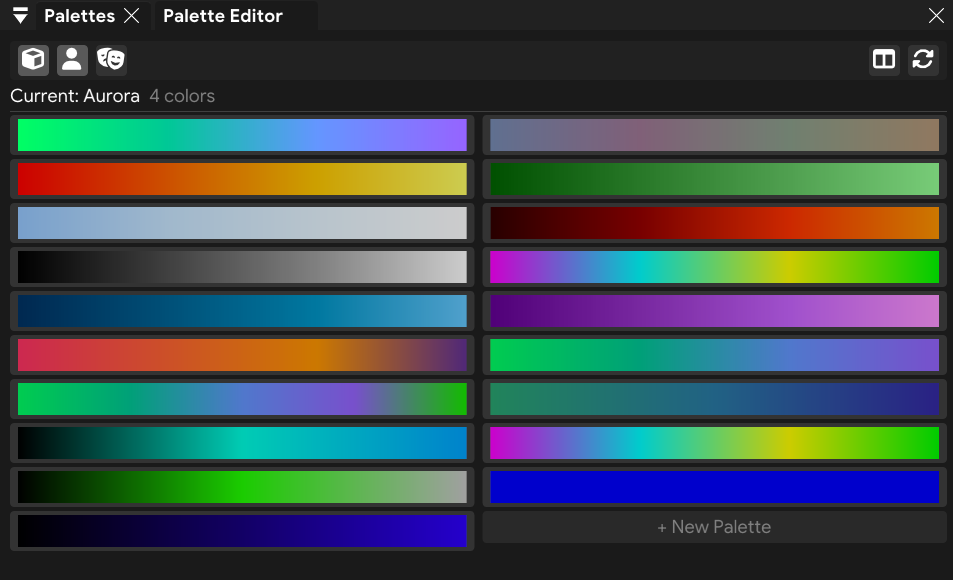
Task: Click the cube object filter icon
Action: point(33,60)
